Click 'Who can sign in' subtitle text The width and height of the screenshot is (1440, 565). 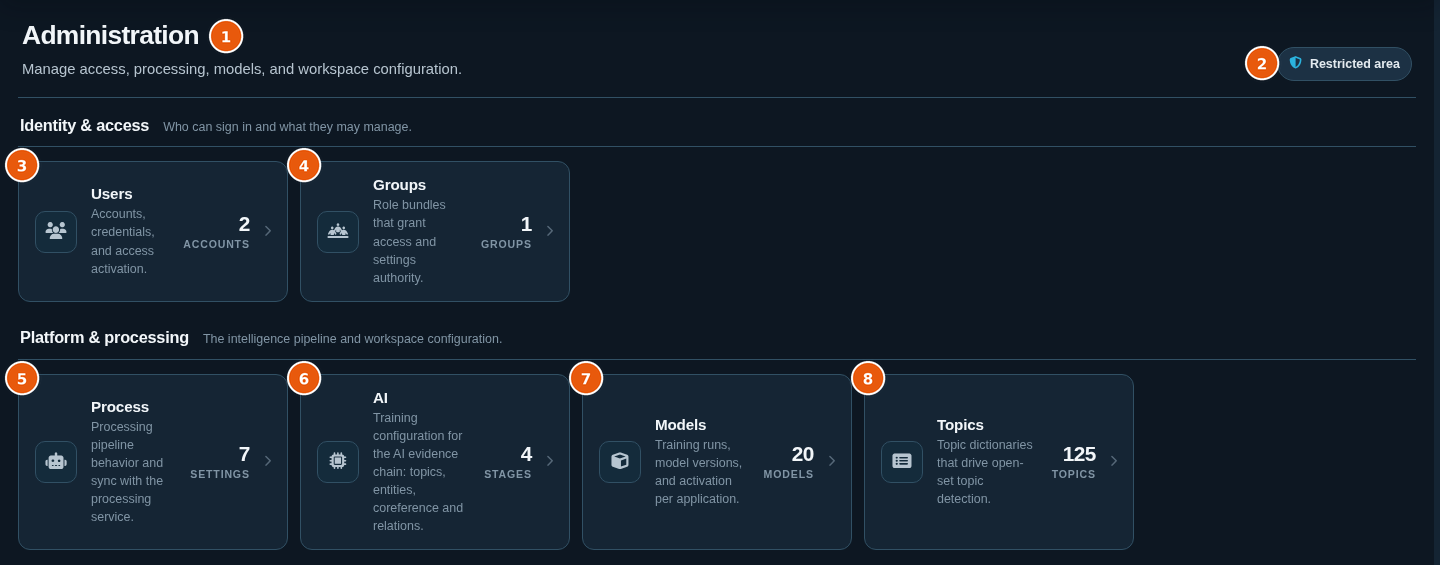[x=288, y=127]
